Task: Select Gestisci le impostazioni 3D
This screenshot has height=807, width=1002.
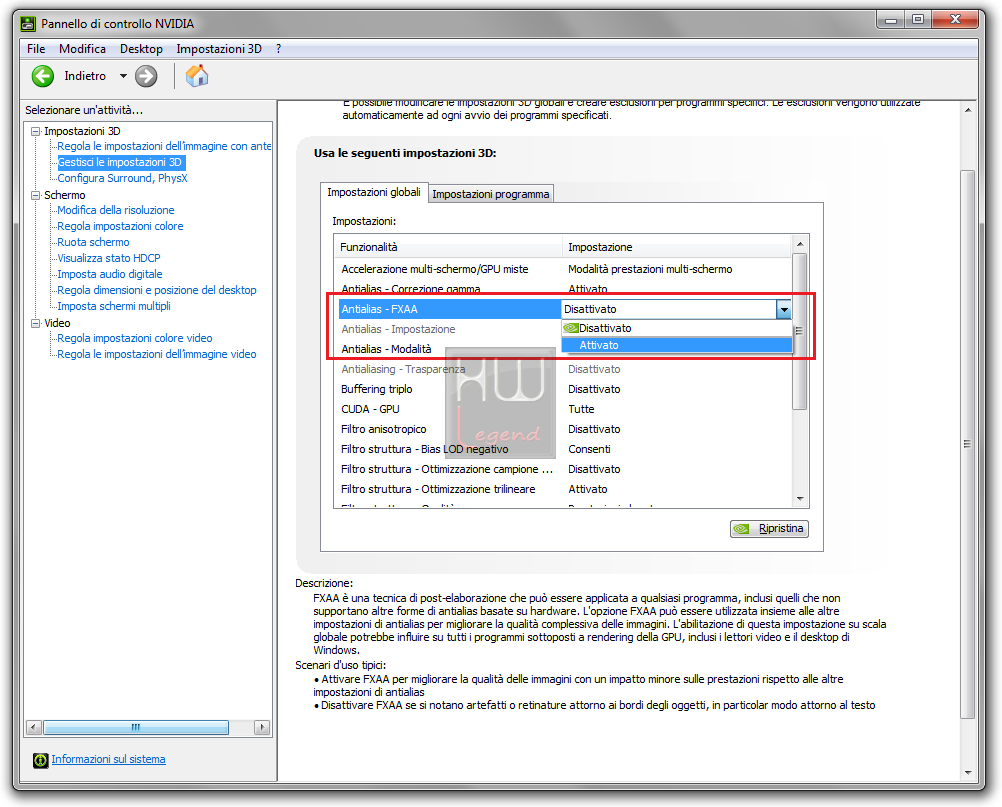Action: coord(120,162)
